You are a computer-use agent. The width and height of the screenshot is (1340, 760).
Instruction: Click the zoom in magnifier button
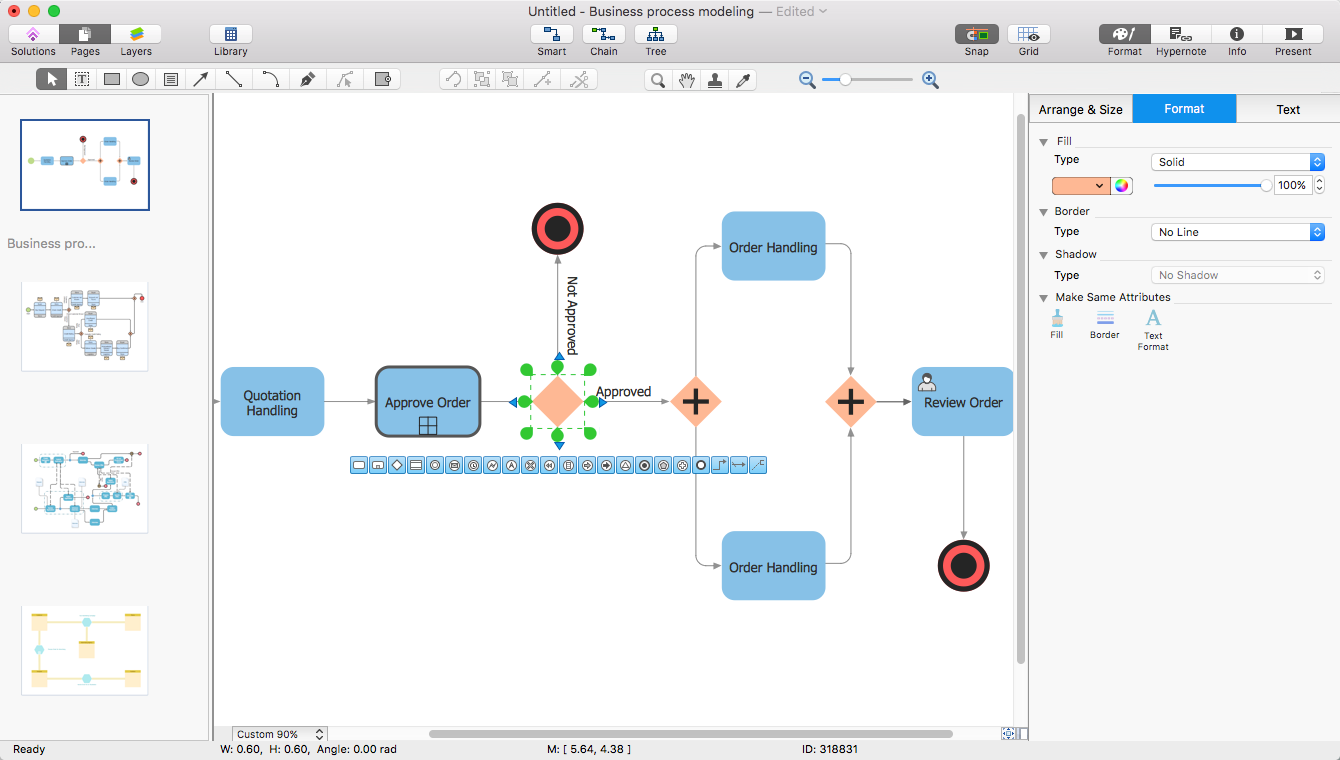pos(930,80)
